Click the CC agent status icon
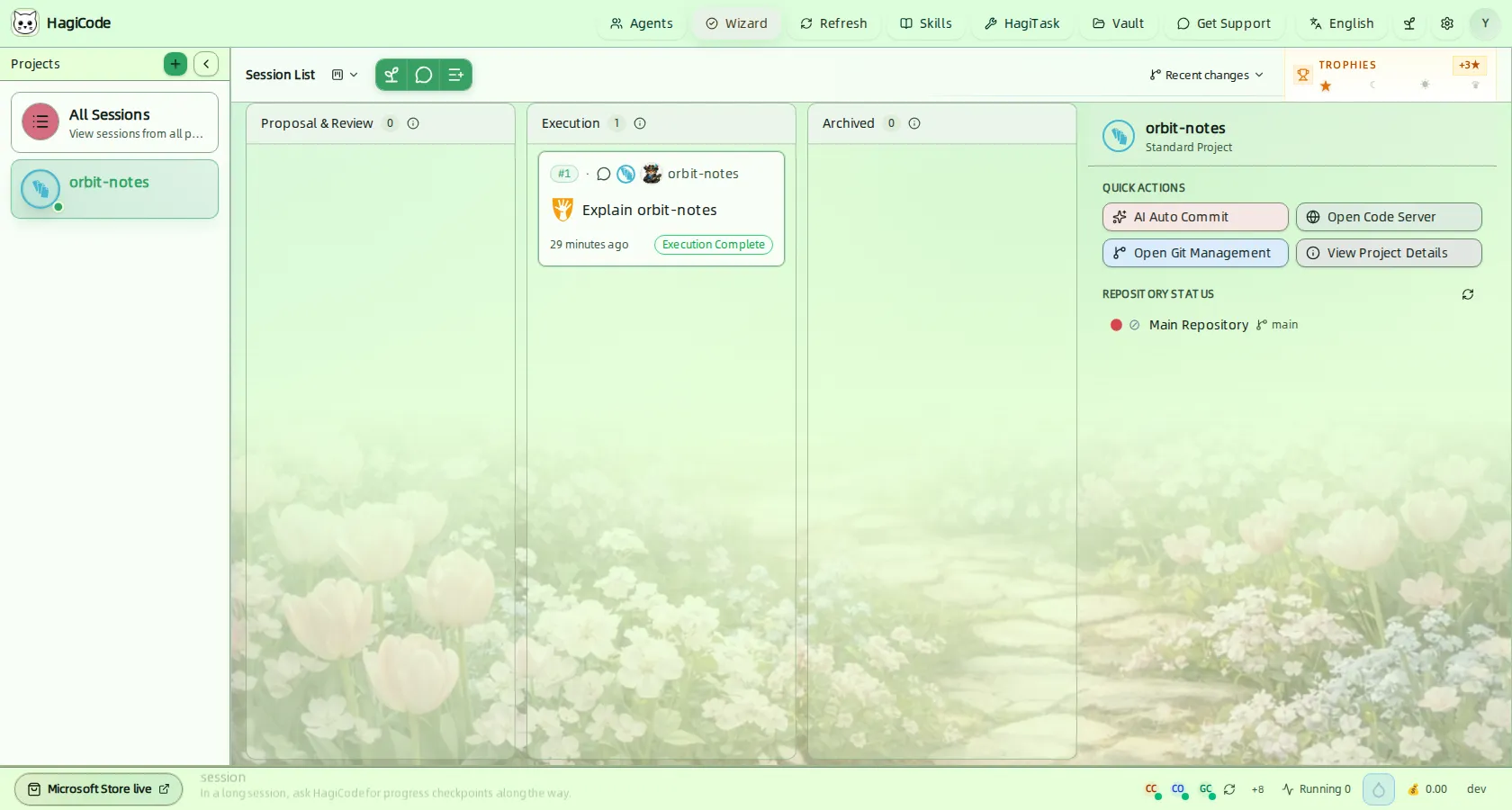 click(x=1151, y=789)
